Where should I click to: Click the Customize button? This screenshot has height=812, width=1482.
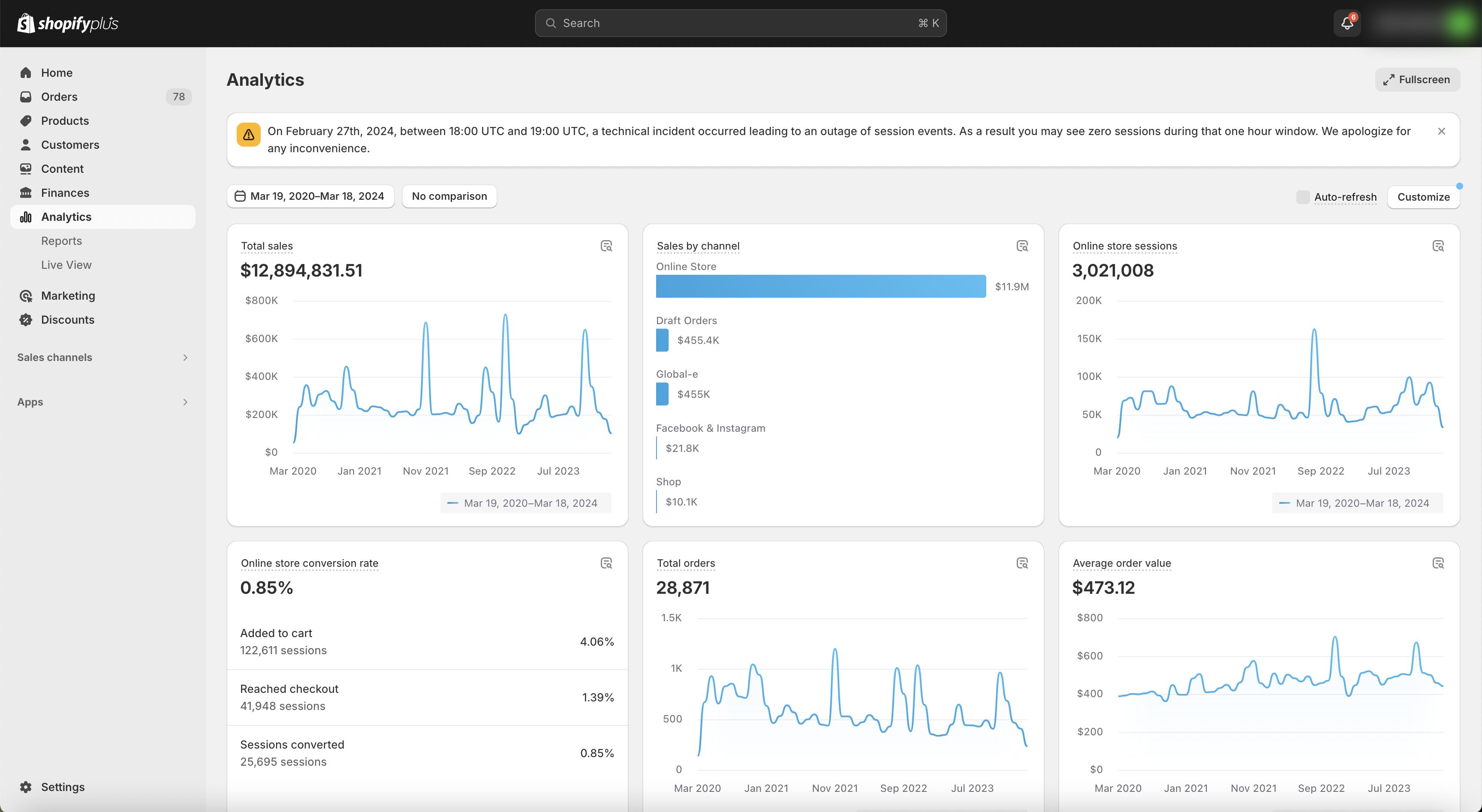(1423, 197)
